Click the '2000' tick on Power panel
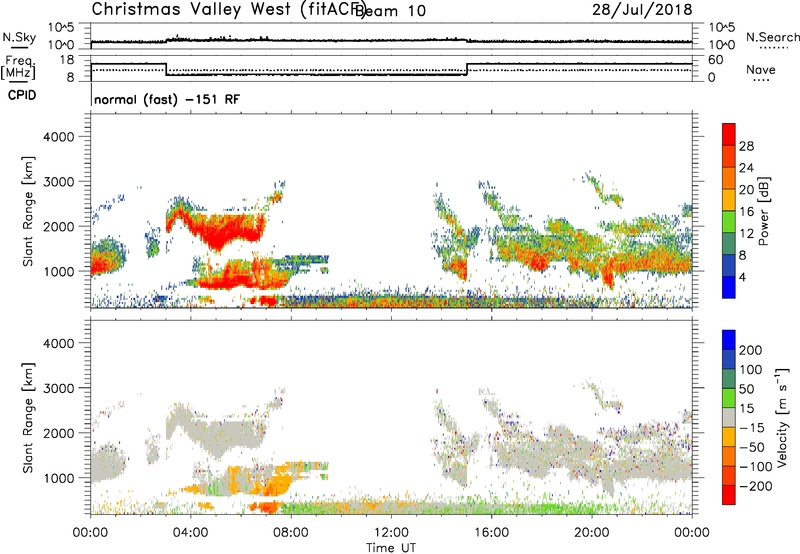 58,226
